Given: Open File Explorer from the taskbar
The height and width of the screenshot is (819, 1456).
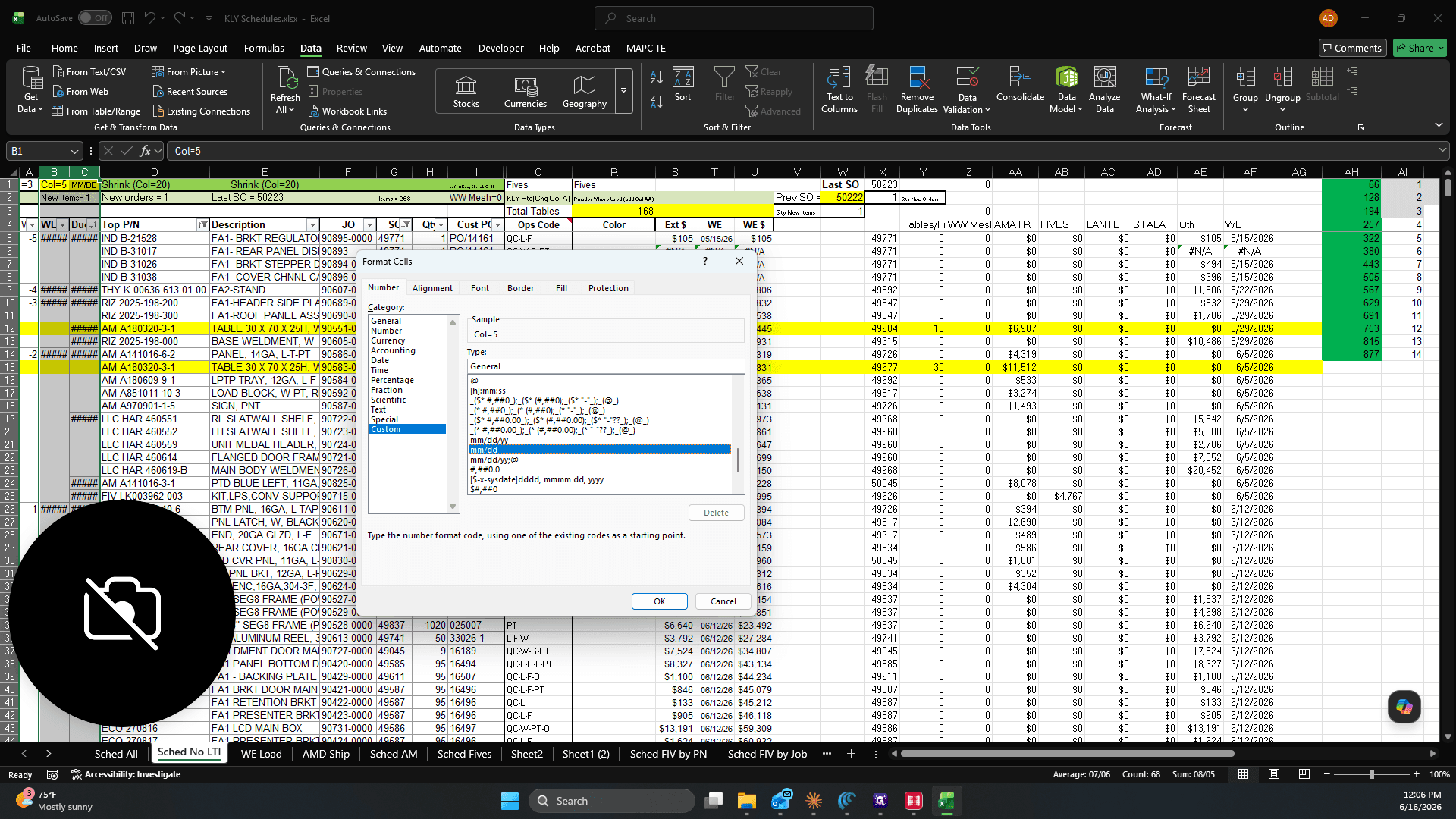Looking at the screenshot, I should click(747, 801).
